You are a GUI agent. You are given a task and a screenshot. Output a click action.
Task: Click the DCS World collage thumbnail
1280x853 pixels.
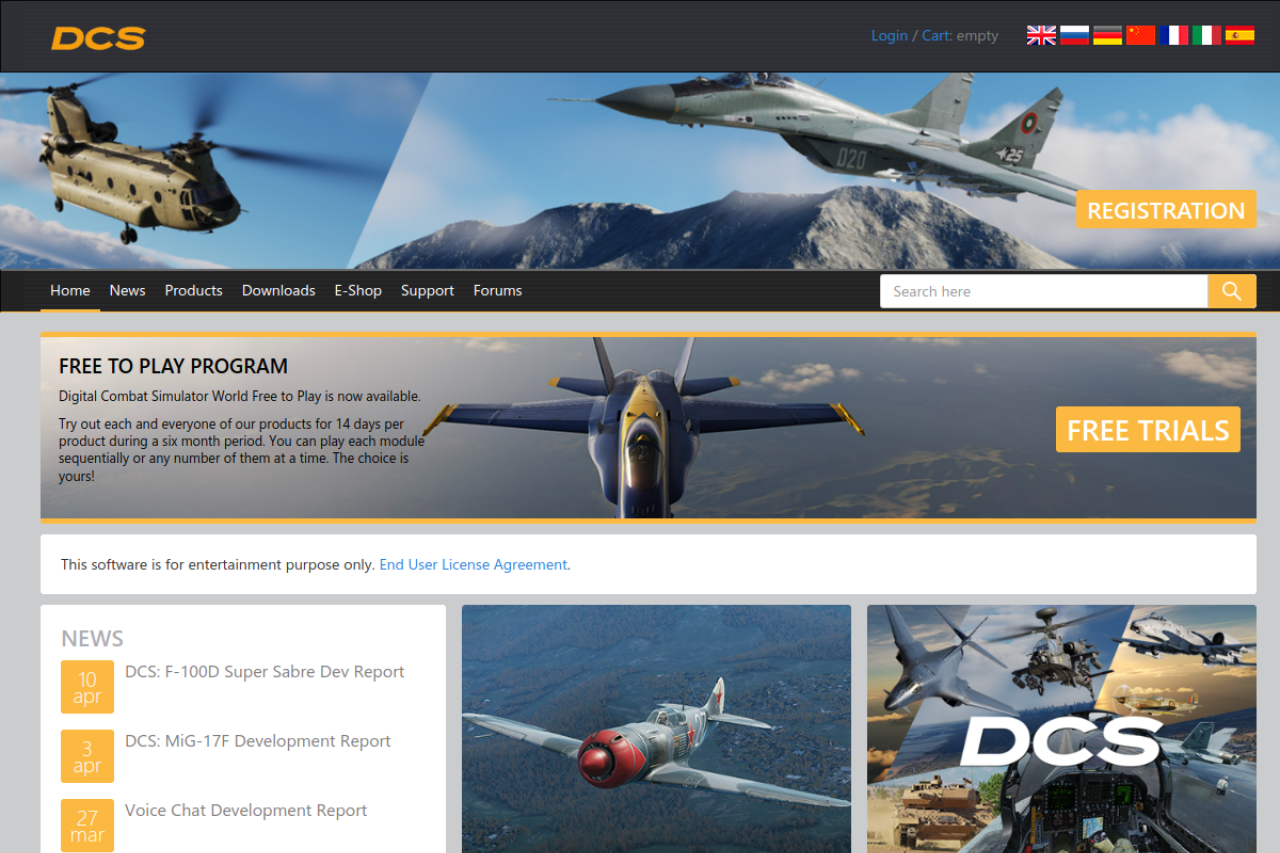pyautogui.click(x=1061, y=728)
